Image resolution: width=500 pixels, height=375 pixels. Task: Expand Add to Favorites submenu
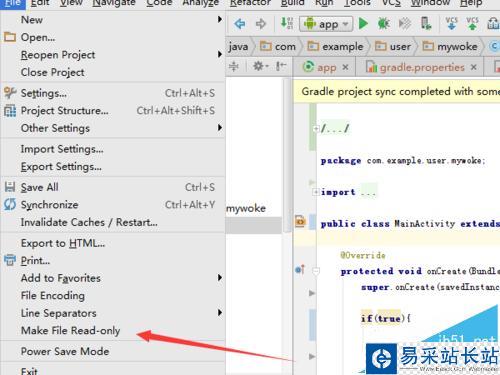(x=113, y=278)
